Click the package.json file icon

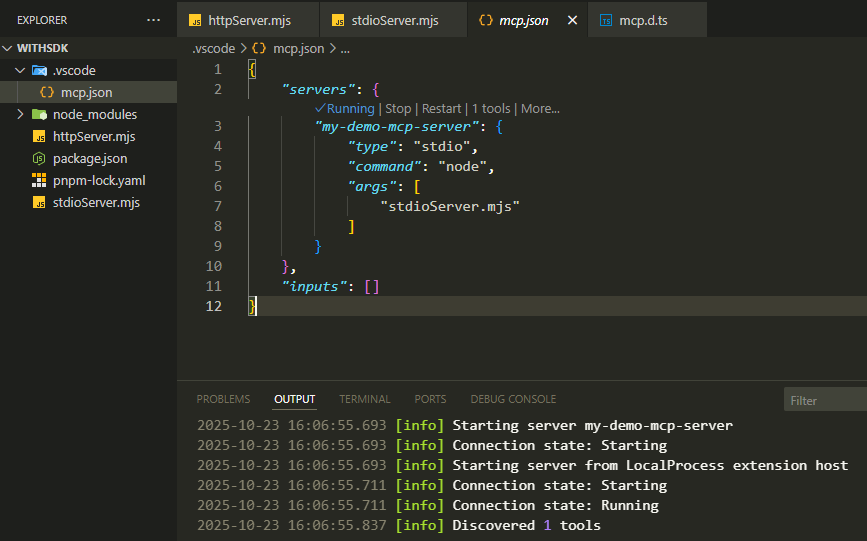pyautogui.click(x=39, y=159)
